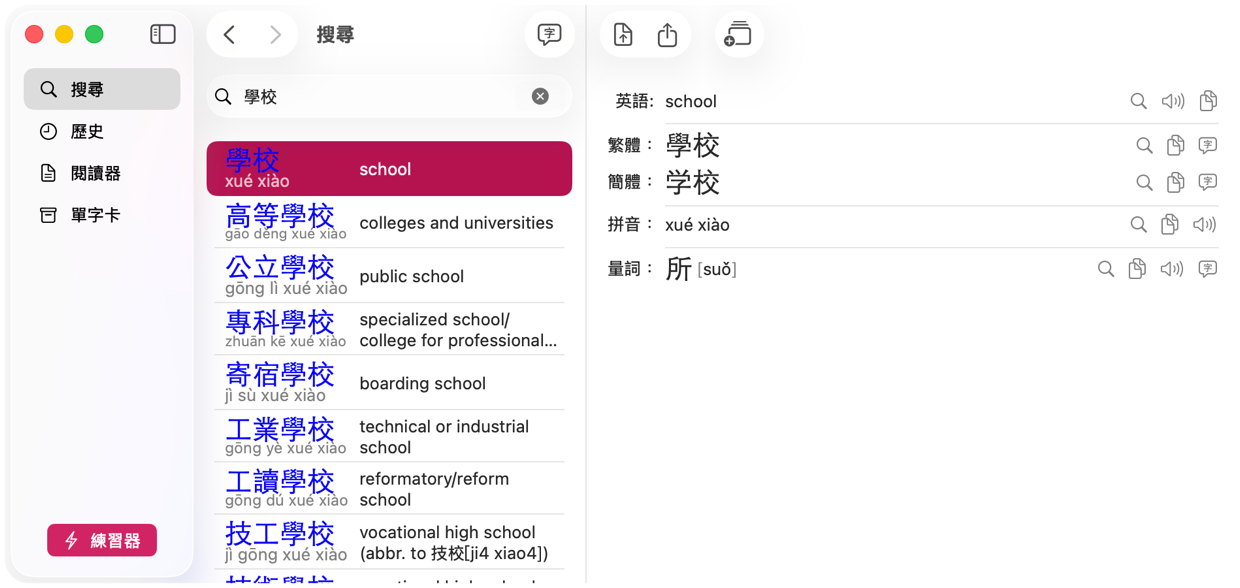Screen dimensions: 1240x588
Task: Open the share toolbar icon
Action: 667,35
